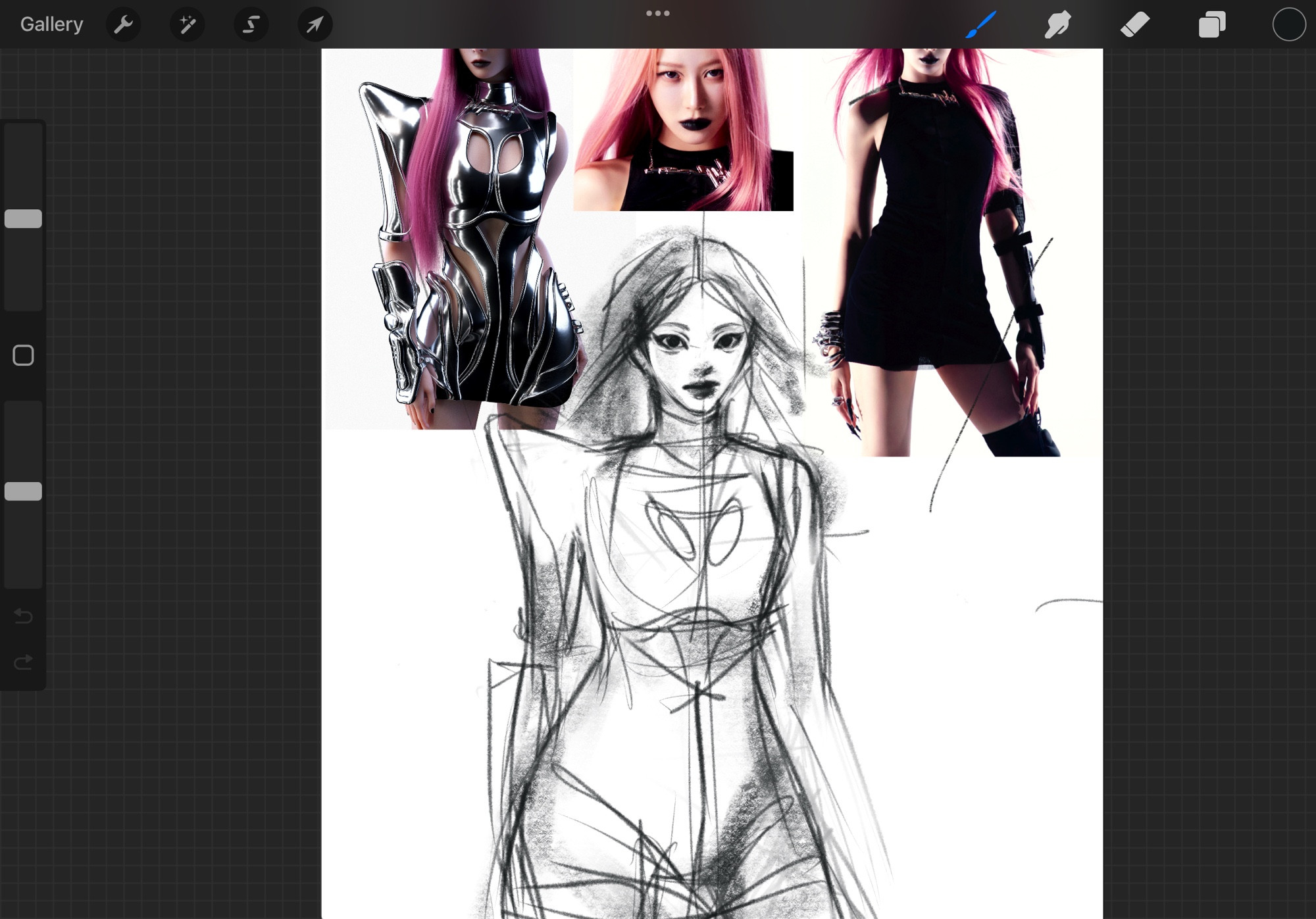Open the Actions wrench menu

pos(123,24)
